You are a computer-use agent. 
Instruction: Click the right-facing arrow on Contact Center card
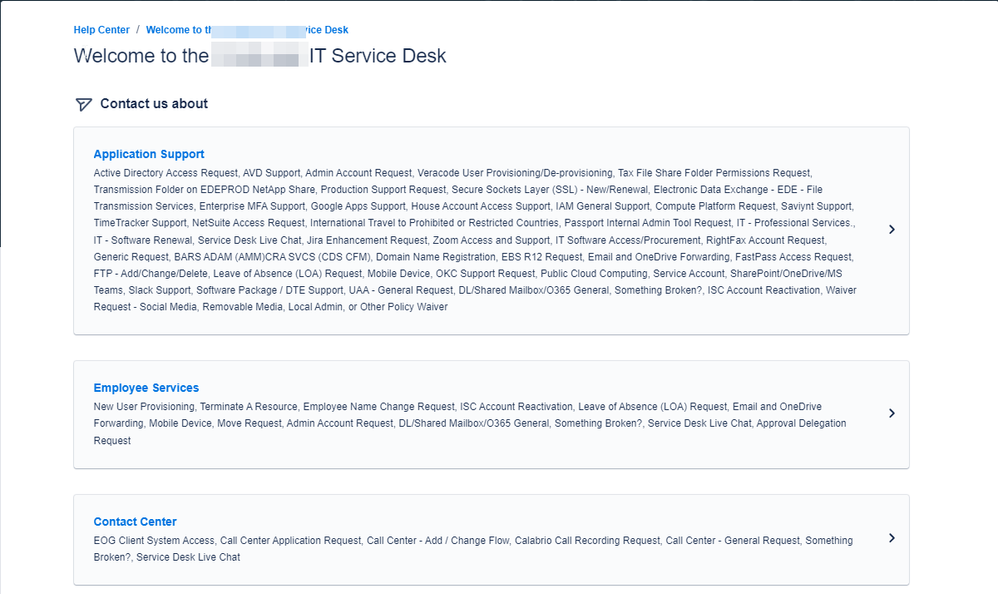(891, 538)
